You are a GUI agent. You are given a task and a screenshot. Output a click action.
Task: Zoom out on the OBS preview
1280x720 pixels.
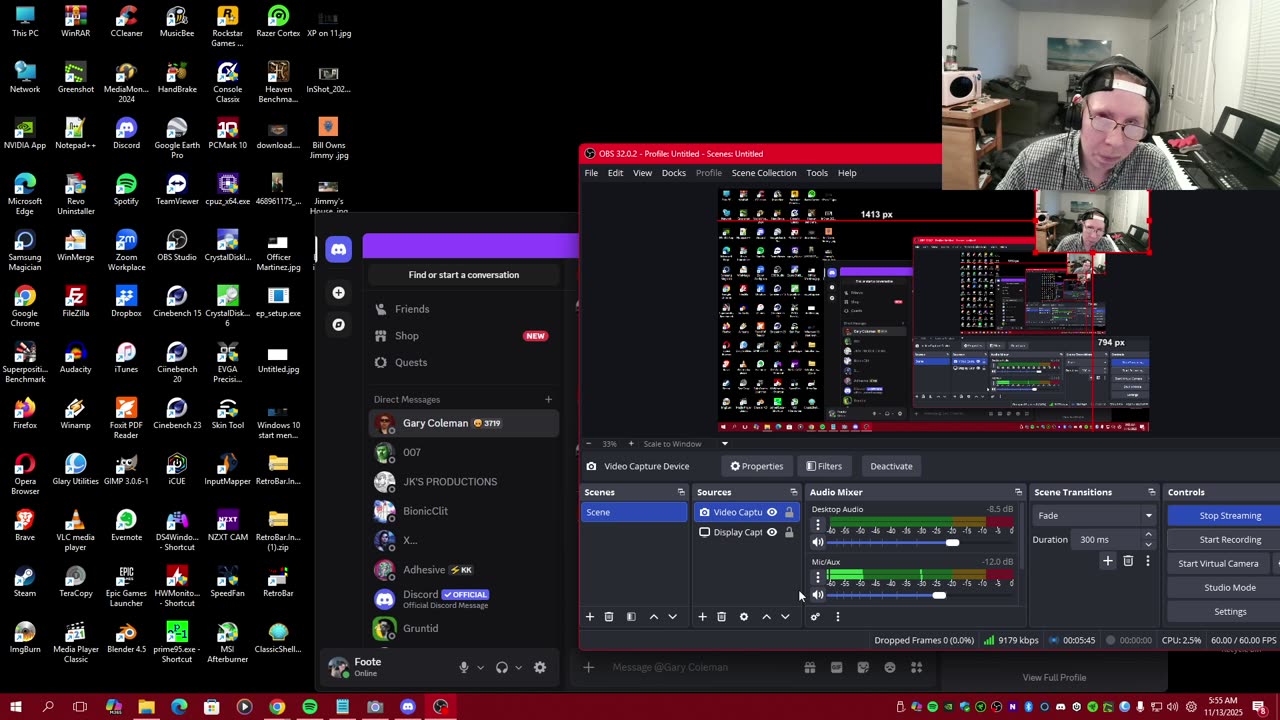pos(588,444)
